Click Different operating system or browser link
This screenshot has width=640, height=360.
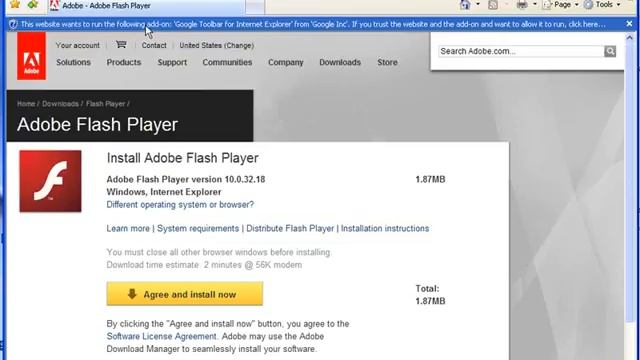(x=180, y=204)
